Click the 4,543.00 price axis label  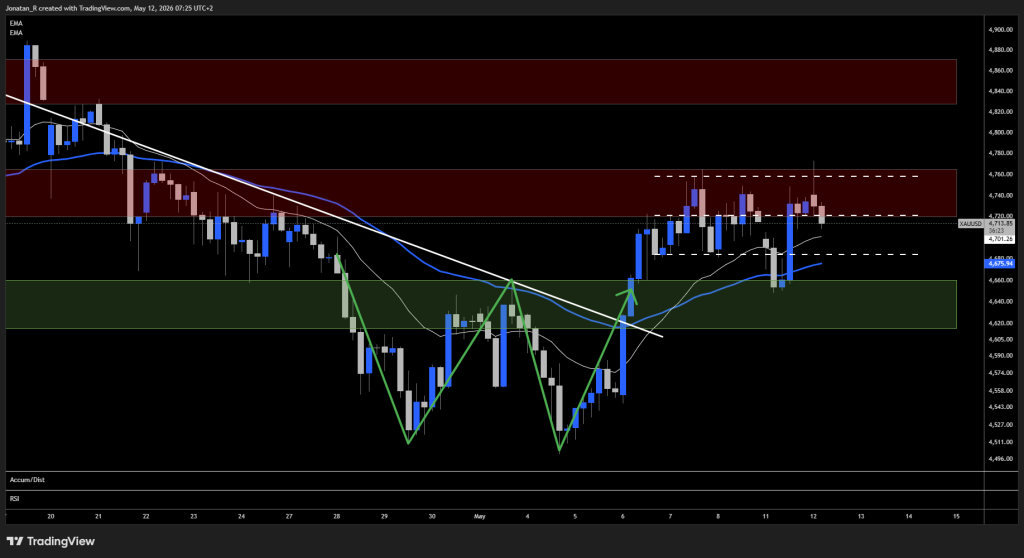[x=1000, y=407]
